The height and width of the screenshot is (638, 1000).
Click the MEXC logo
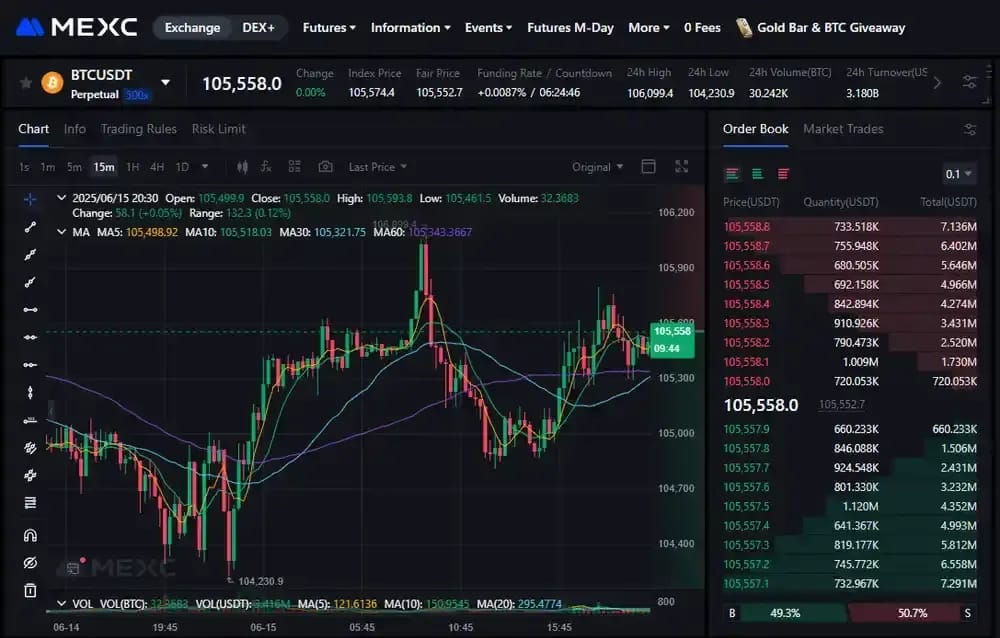coord(77,27)
